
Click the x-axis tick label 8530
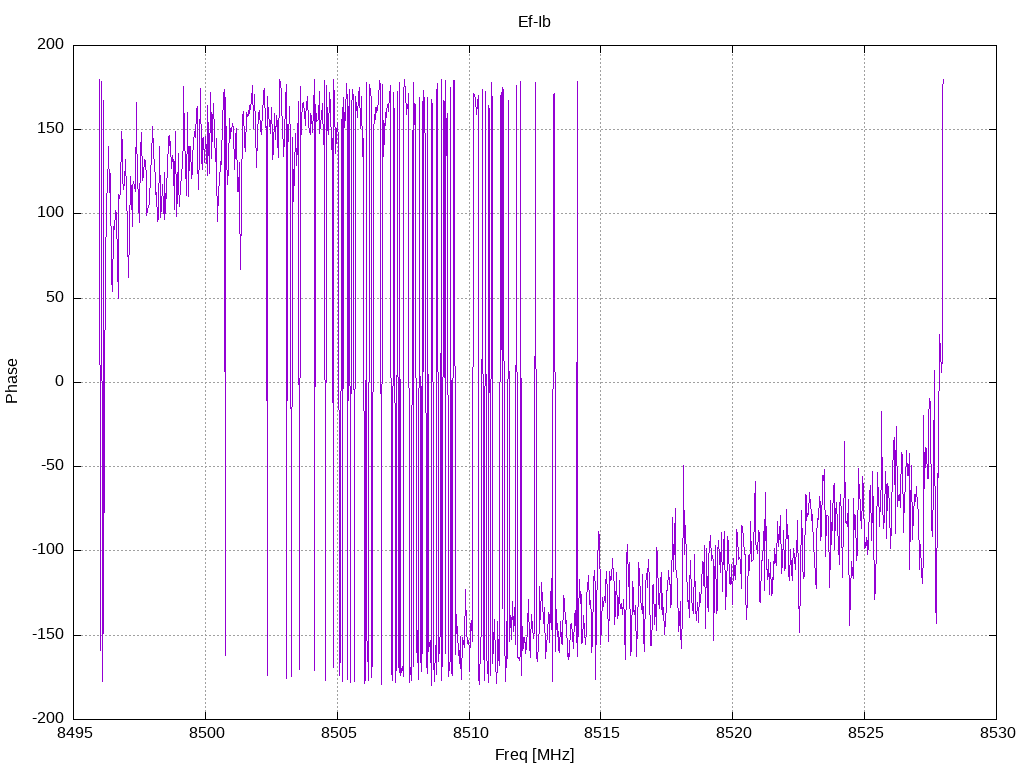tap(997, 733)
